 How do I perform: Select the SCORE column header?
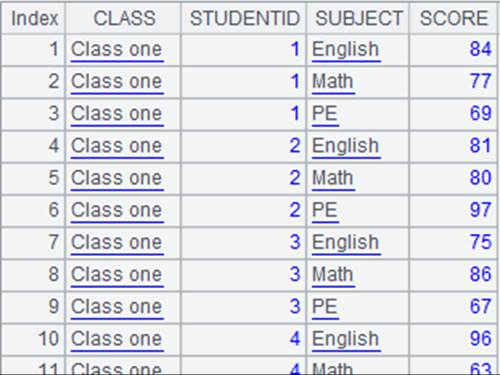tap(453, 18)
